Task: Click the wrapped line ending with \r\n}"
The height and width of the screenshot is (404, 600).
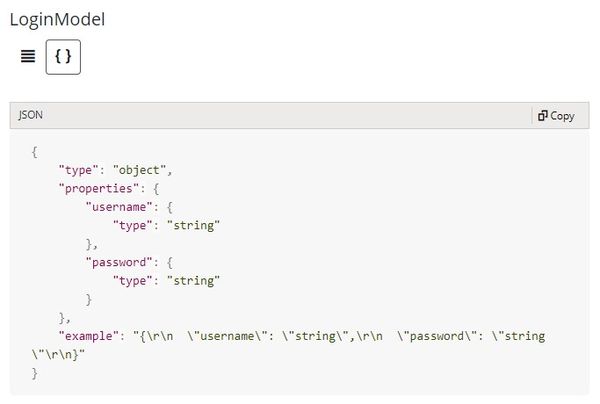Action: 58,354
